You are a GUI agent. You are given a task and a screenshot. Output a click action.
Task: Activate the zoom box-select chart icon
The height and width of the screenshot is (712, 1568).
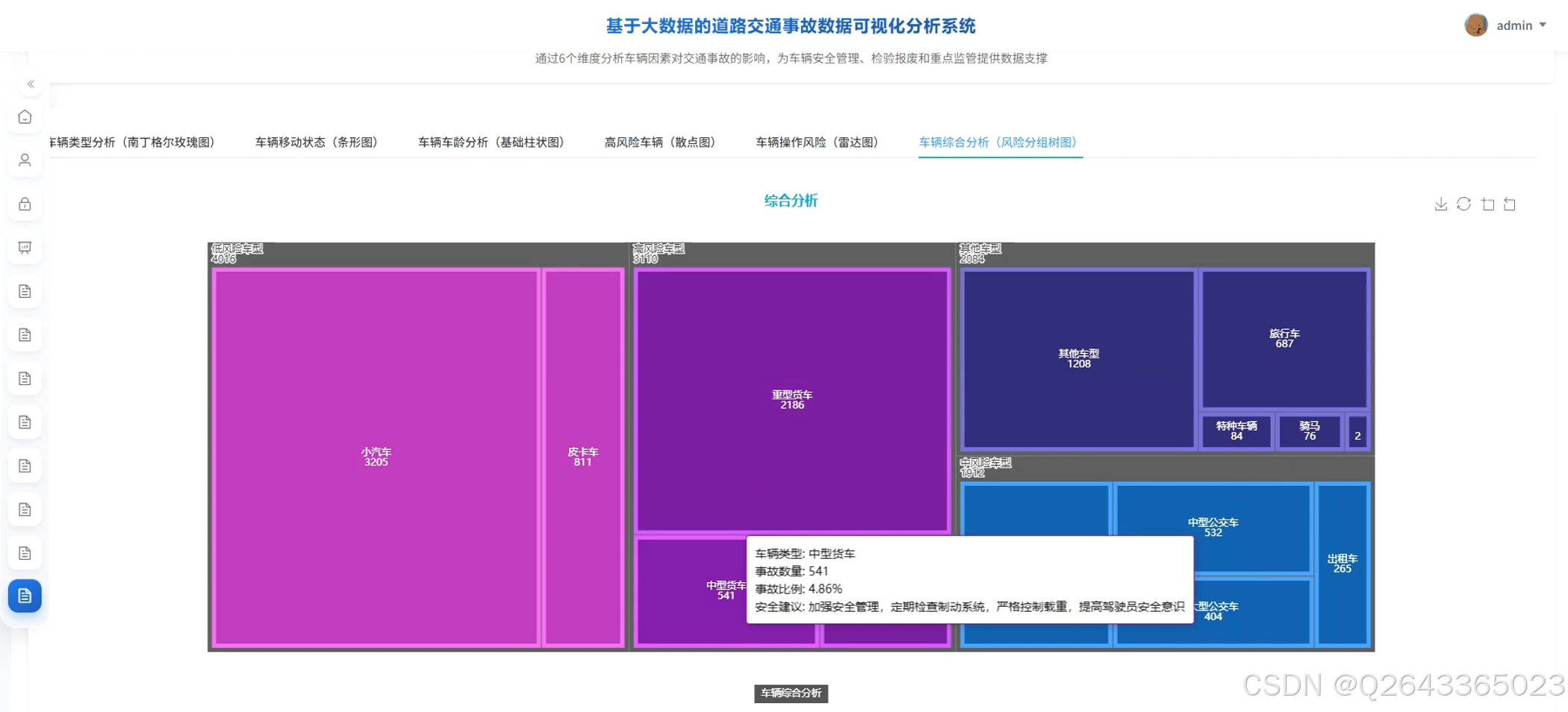[x=1487, y=204]
